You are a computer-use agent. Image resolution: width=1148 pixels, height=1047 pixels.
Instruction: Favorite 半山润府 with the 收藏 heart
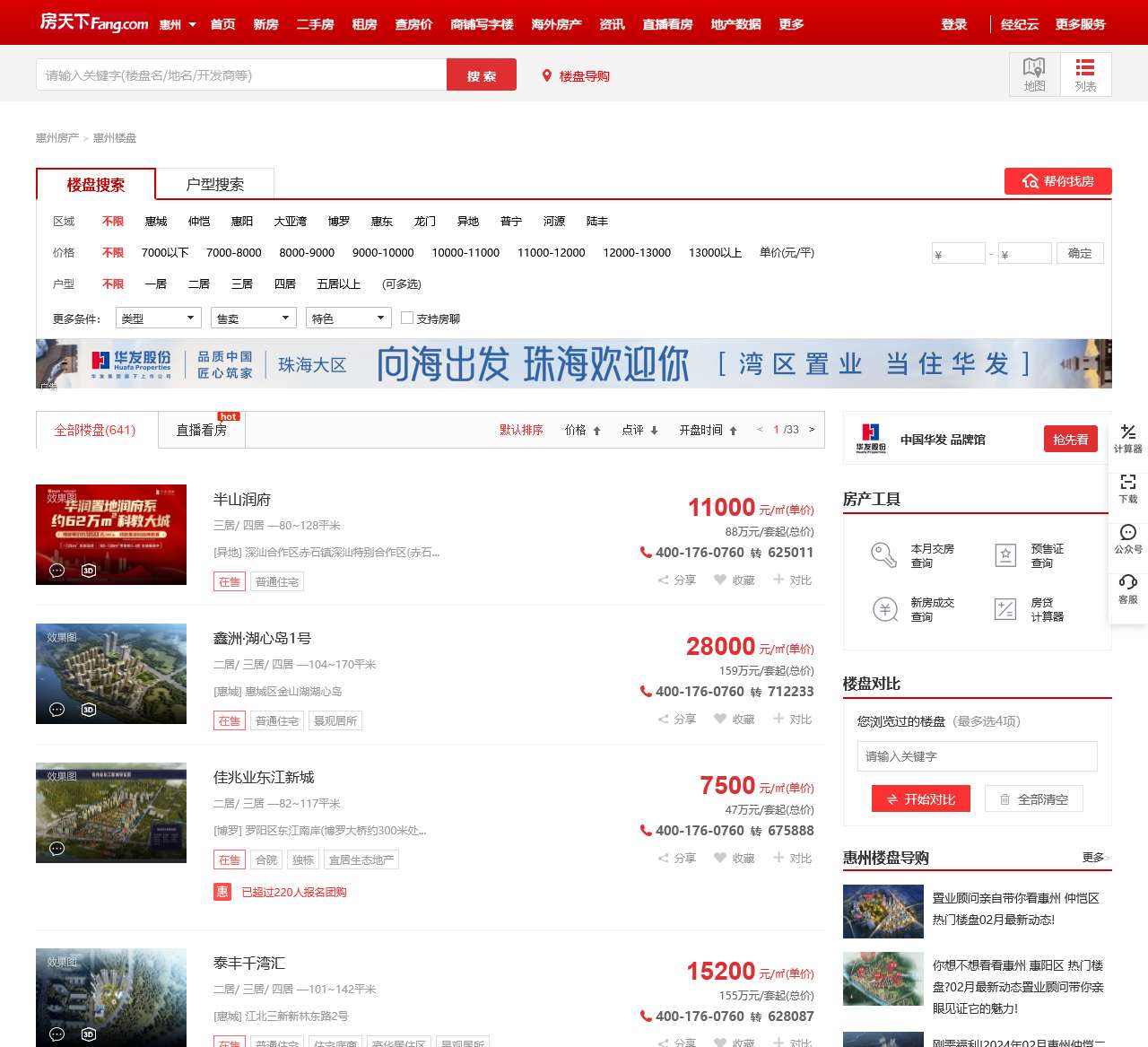point(734,580)
